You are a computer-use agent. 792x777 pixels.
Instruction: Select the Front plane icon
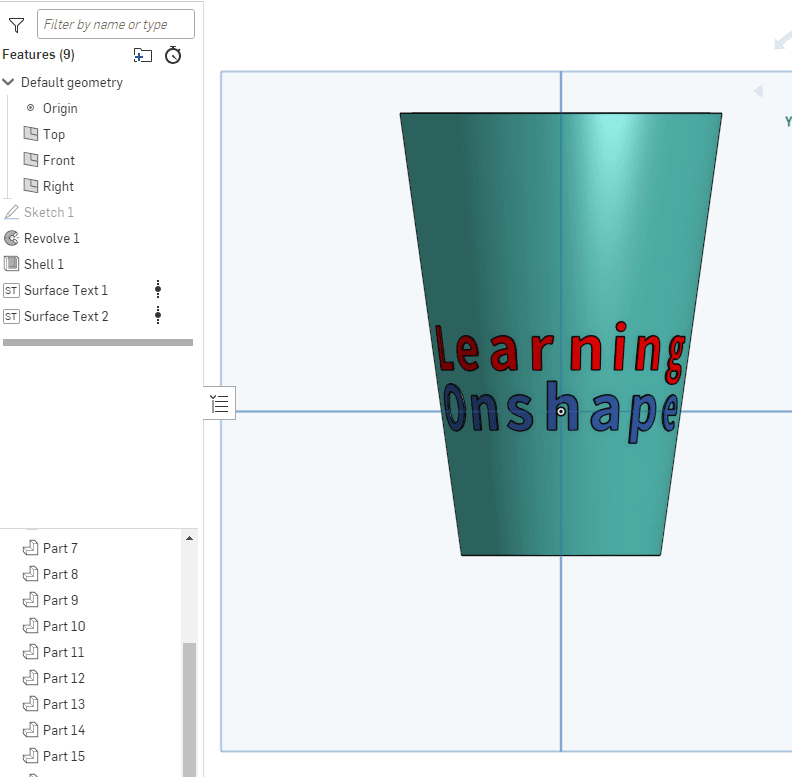point(30,160)
